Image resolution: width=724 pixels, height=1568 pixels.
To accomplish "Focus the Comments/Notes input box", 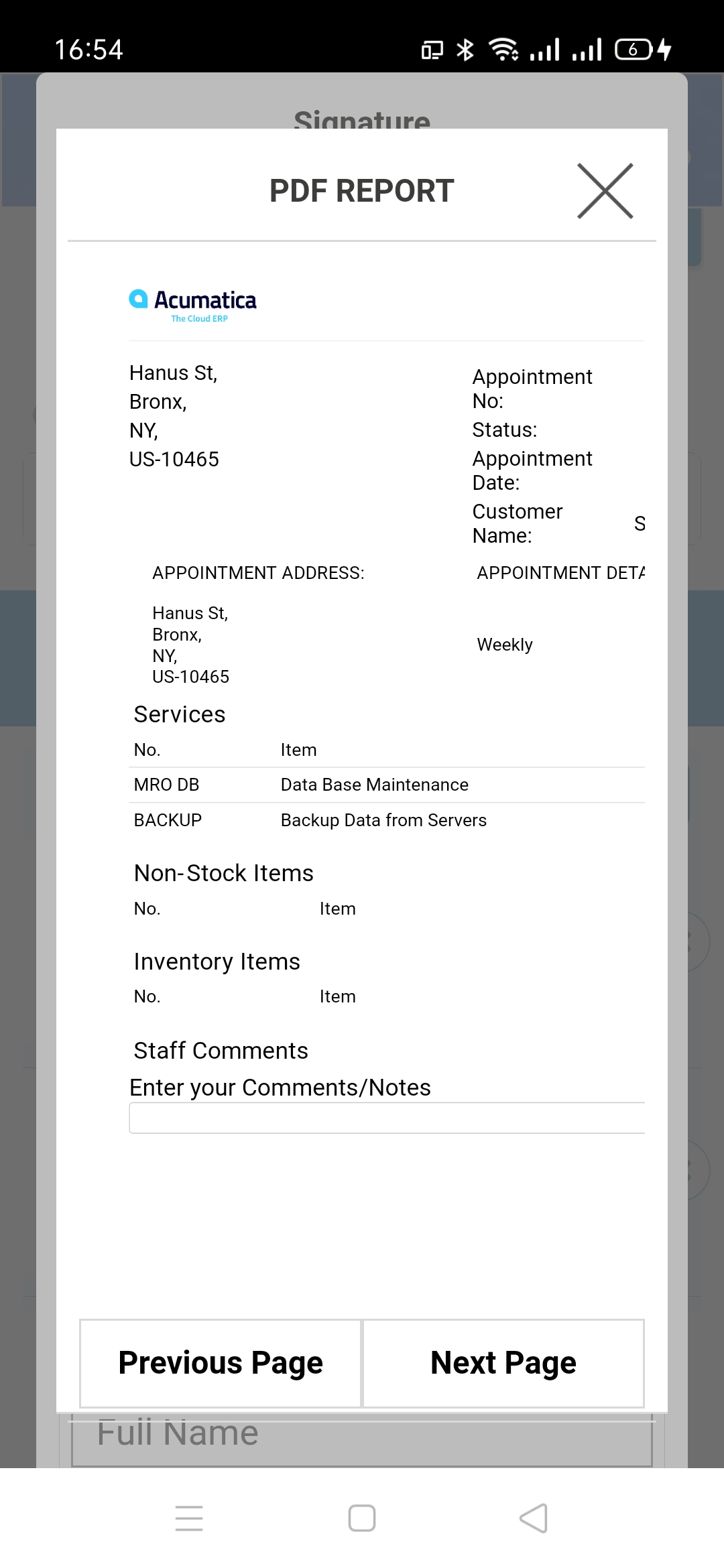I will pos(387,1118).
